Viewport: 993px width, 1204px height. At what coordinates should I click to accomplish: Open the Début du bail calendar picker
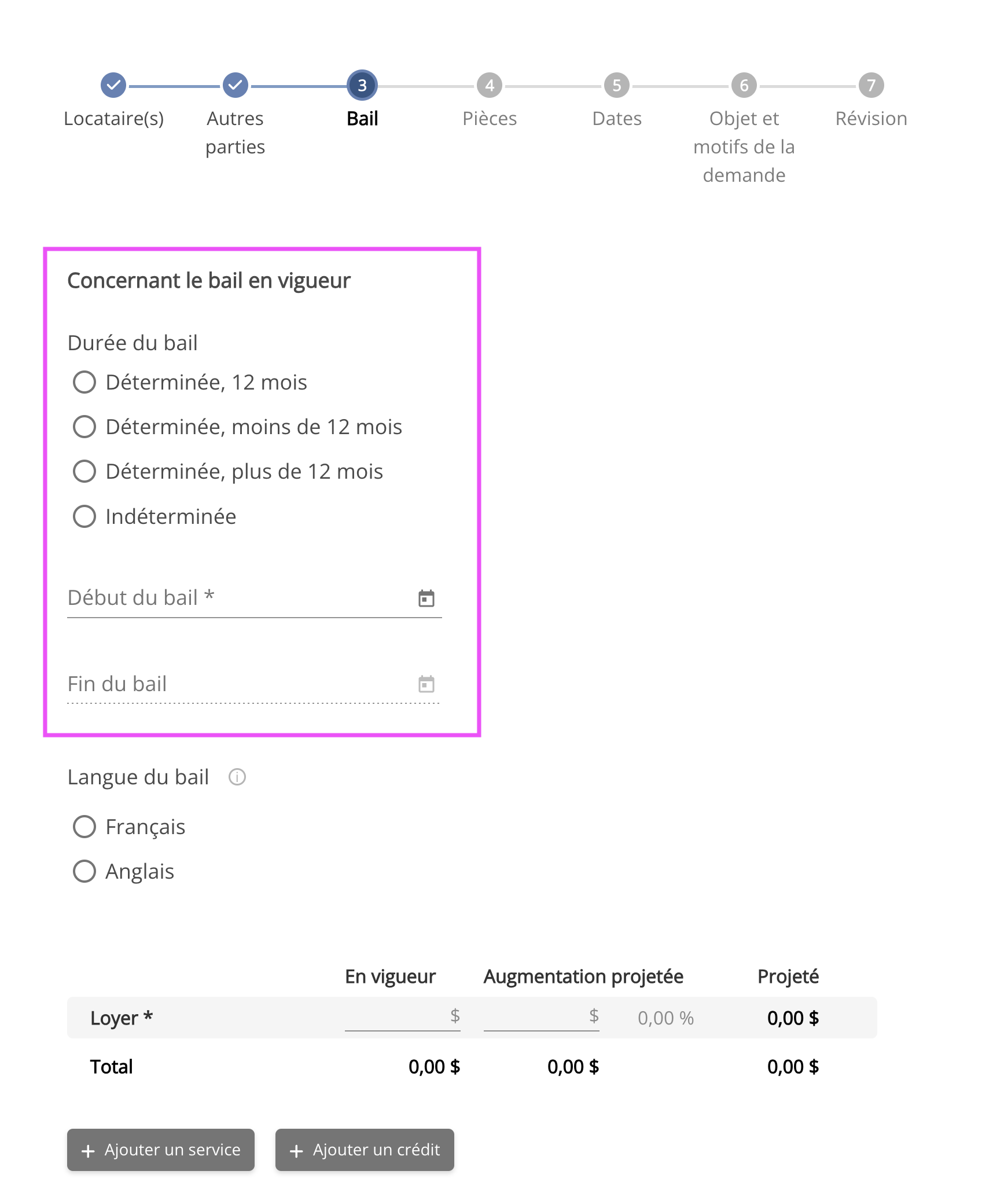pyautogui.click(x=426, y=598)
